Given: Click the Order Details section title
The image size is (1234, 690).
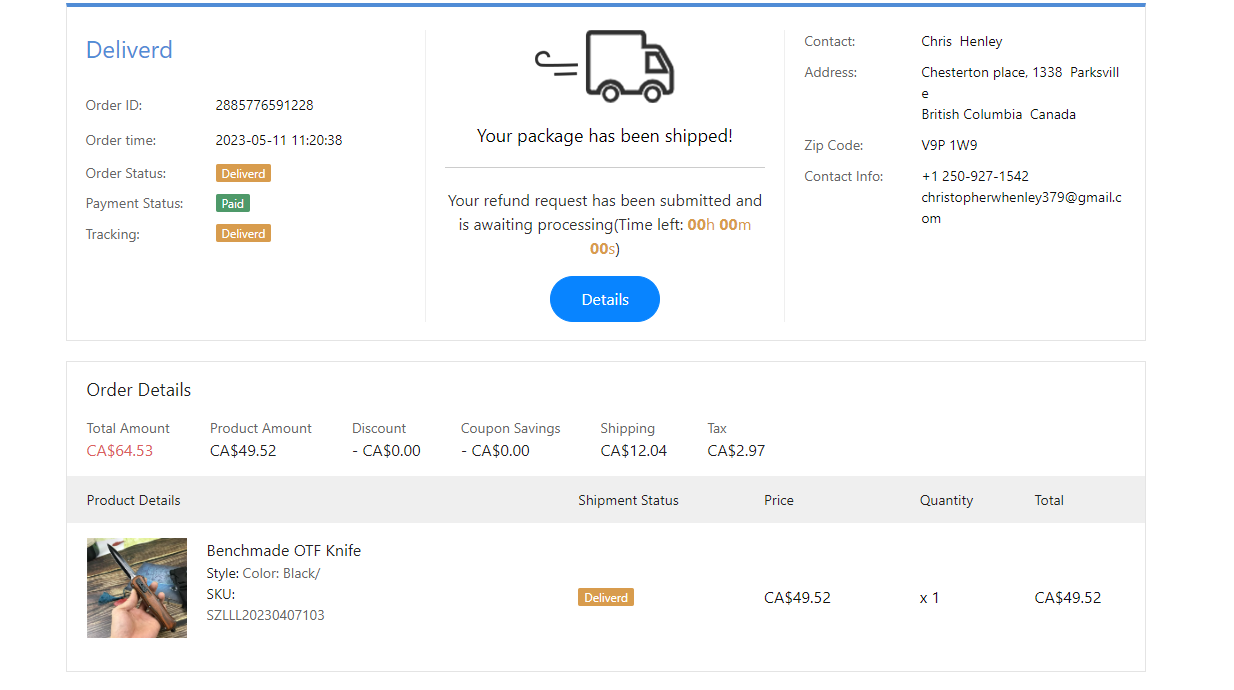Looking at the screenshot, I should click(x=139, y=390).
